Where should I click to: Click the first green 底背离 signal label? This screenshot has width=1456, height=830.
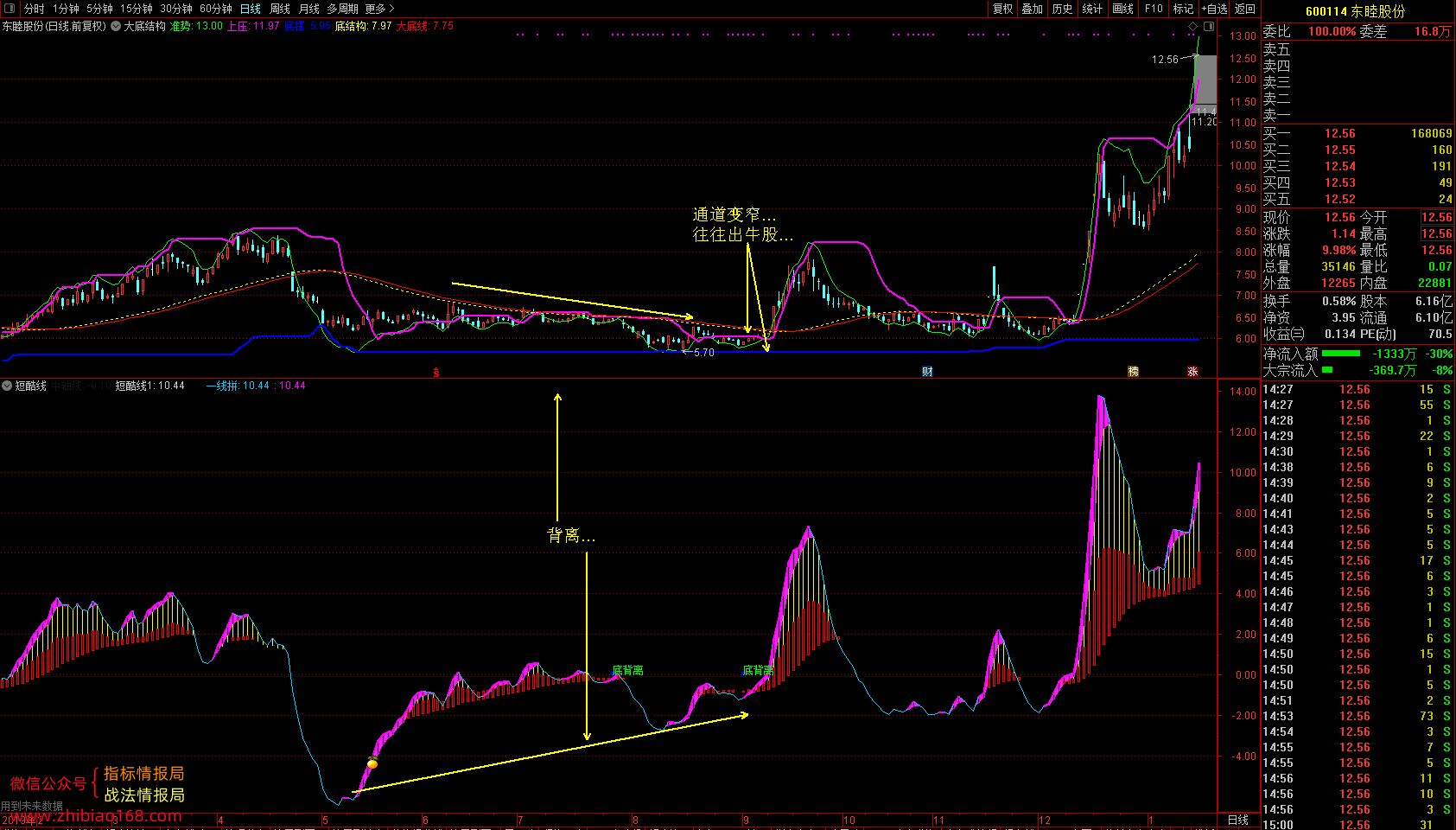[627, 670]
